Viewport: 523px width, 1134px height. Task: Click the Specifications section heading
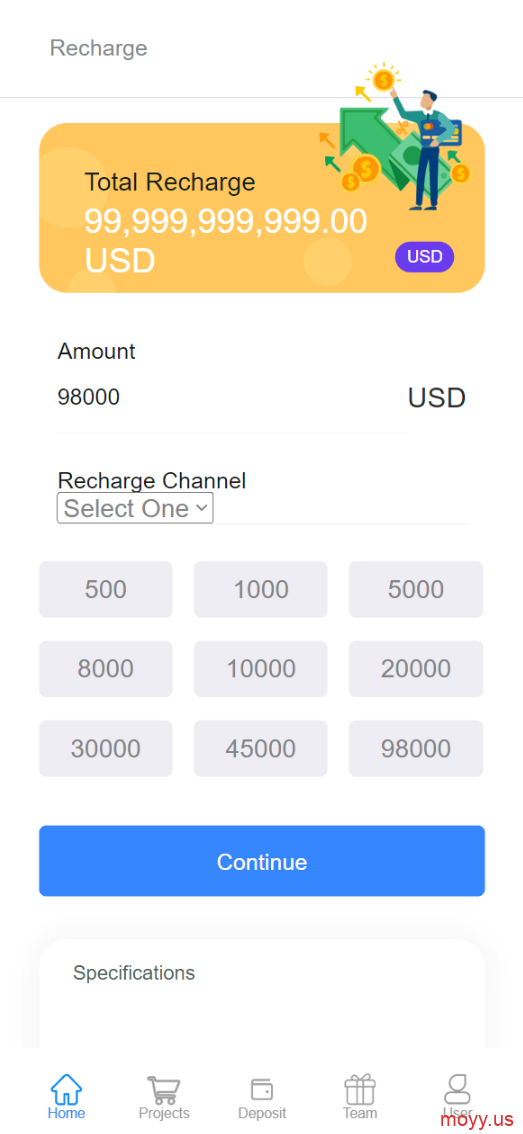(134, 973)
